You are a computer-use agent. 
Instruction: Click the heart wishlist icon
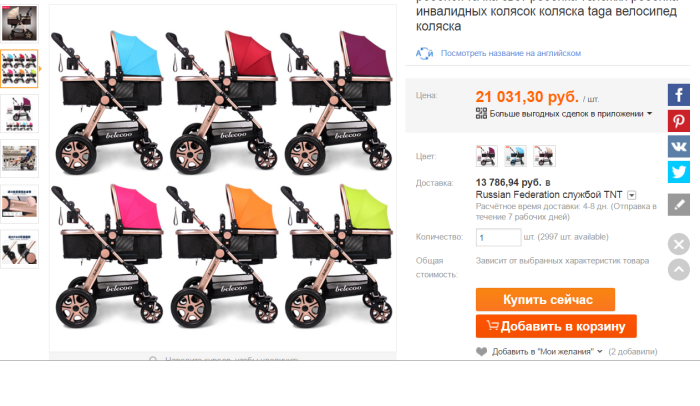click(x=481, y=352)
